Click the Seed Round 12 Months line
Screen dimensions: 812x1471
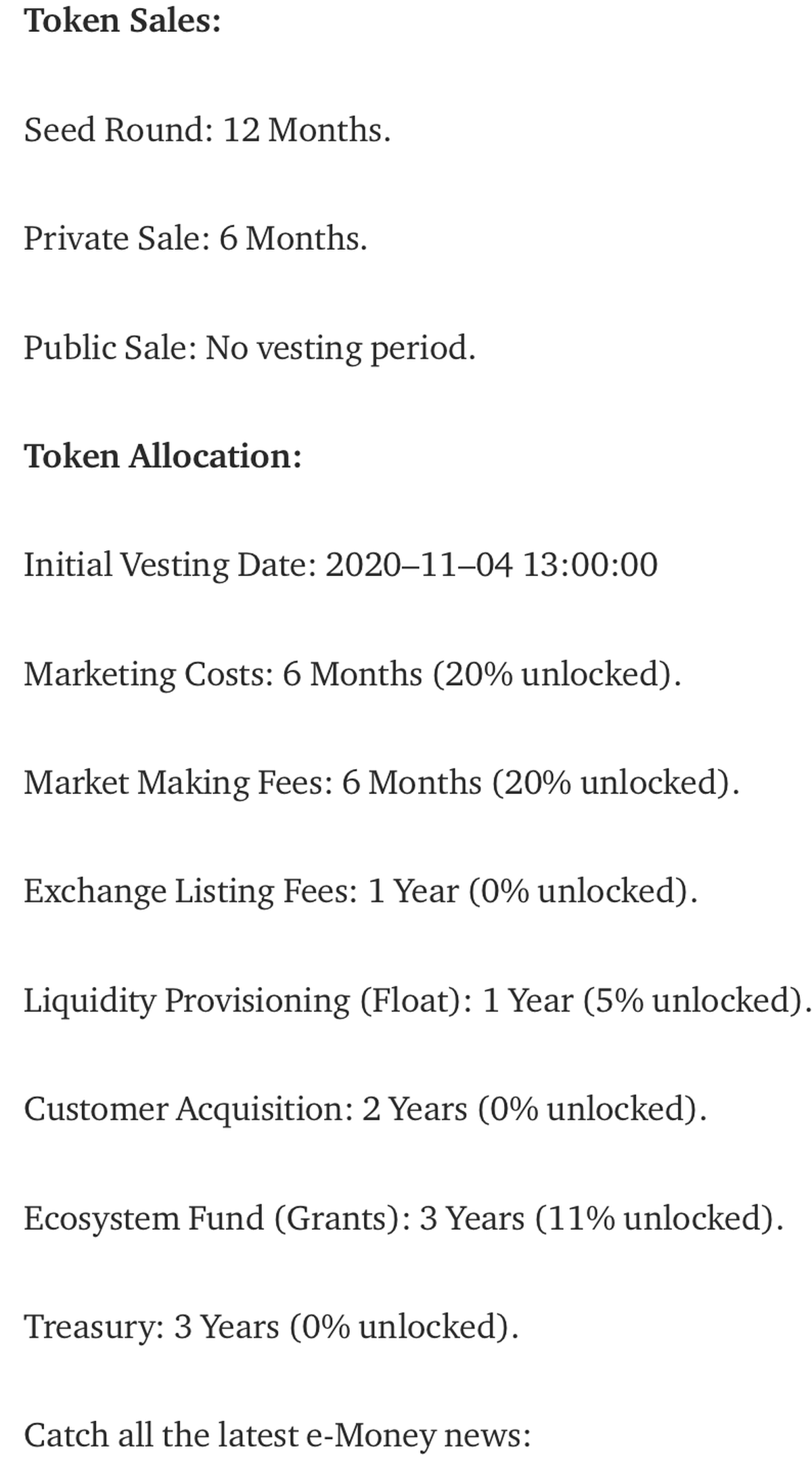pos(207,129)
